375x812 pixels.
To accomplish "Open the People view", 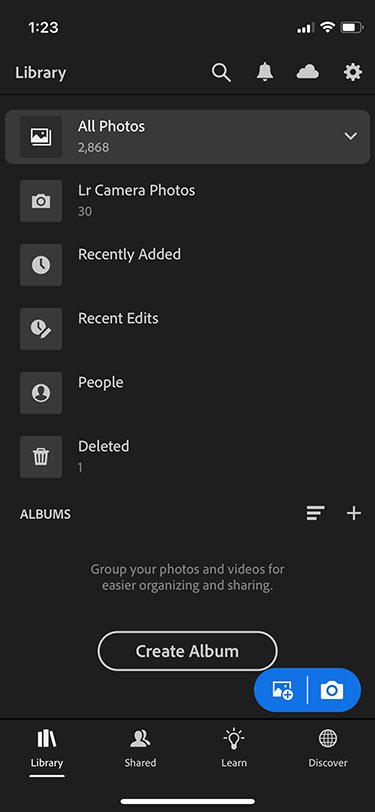I will coord(188,393).
